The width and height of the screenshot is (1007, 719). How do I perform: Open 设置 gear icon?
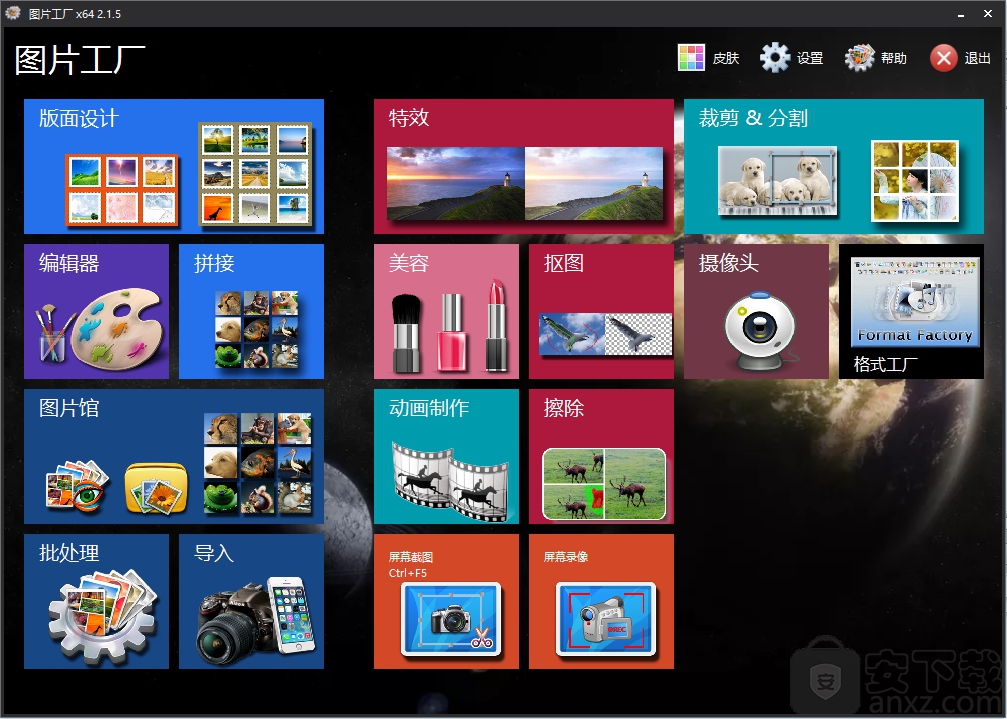pyautogui.click(x=775, y=58)
